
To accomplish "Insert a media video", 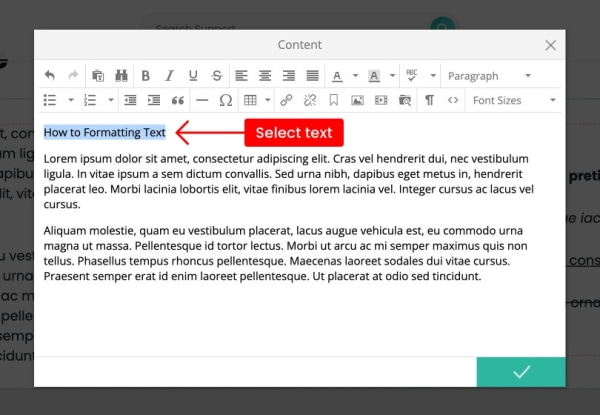I will coord(381,100).
